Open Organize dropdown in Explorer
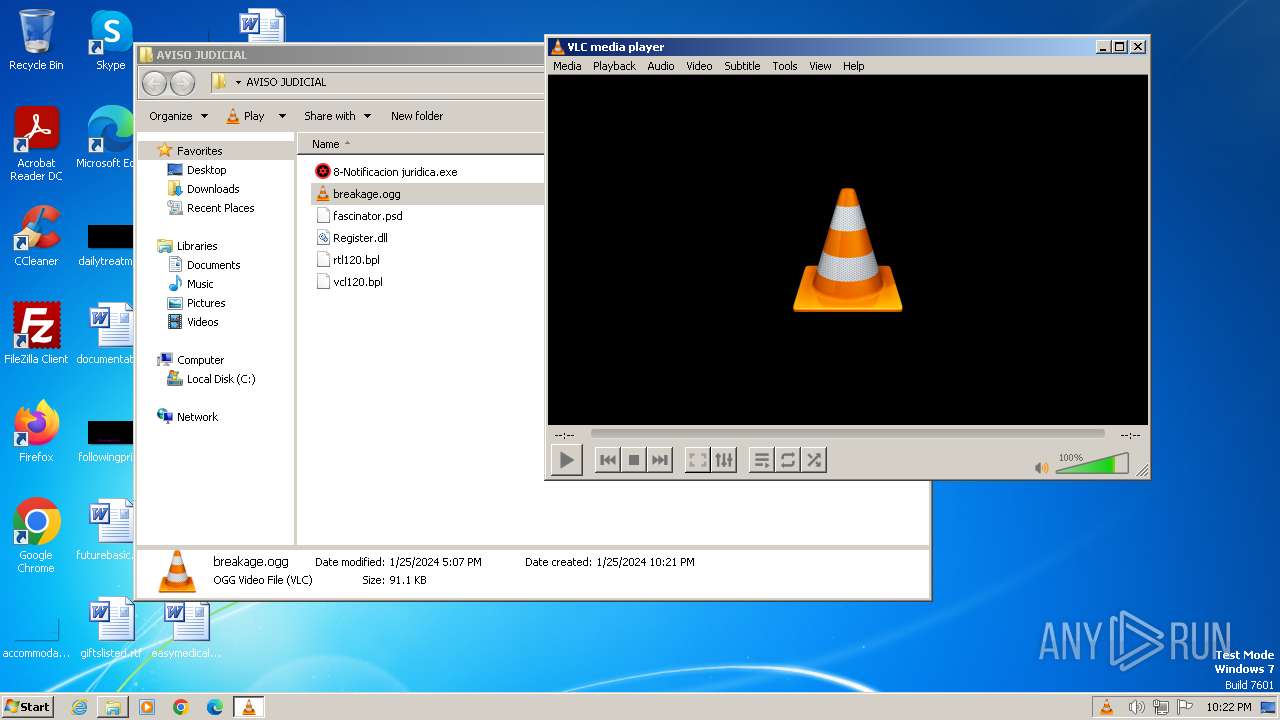Viewport: 1280px width, 720px height. pos(178,116)
